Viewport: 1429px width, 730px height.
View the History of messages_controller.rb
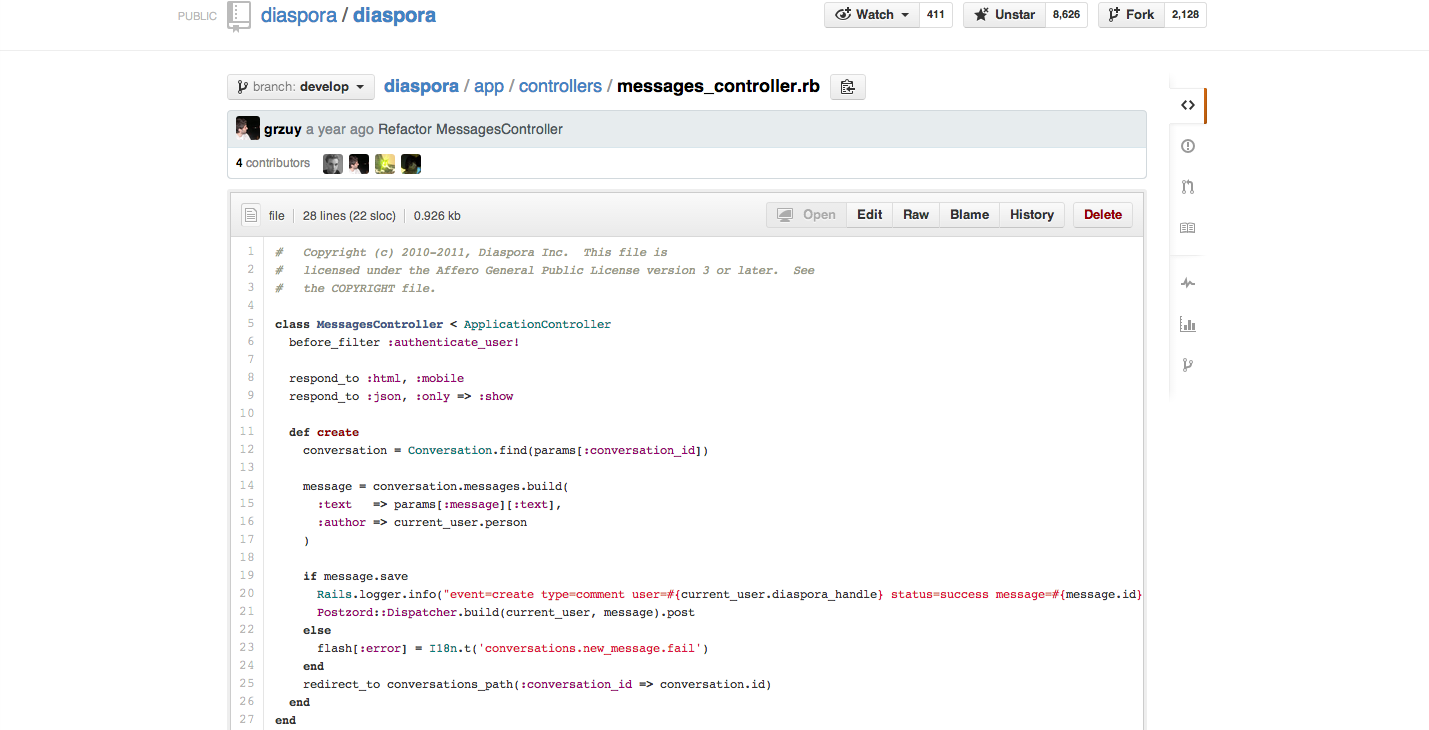[1031, 214]
